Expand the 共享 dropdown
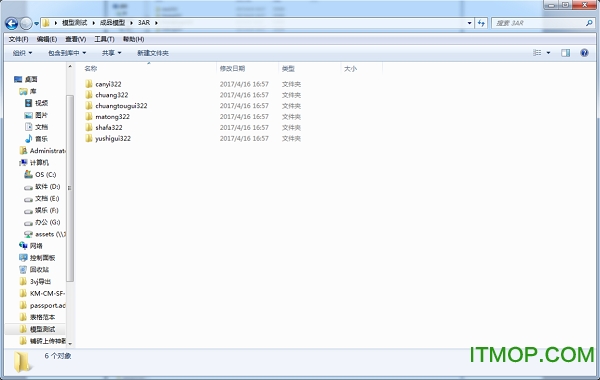Viewport: 600px width, 380px height. (x=111, y=53)
